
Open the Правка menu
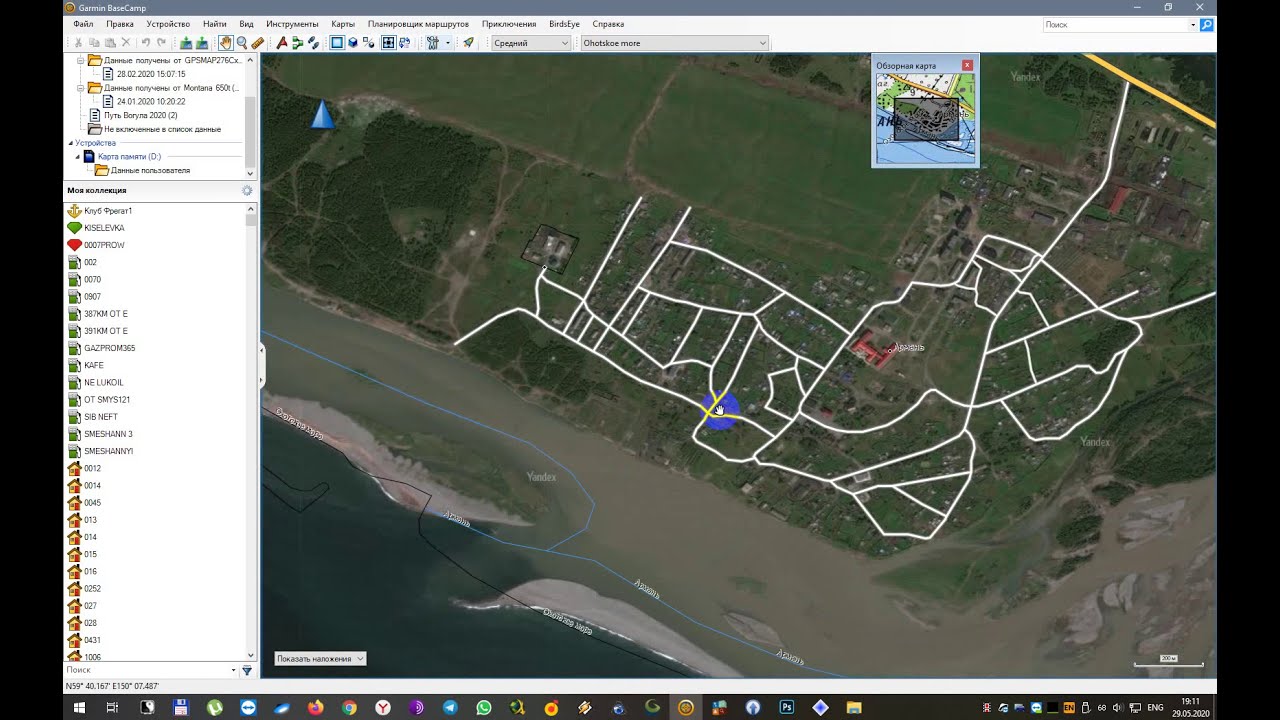(120, 24)
